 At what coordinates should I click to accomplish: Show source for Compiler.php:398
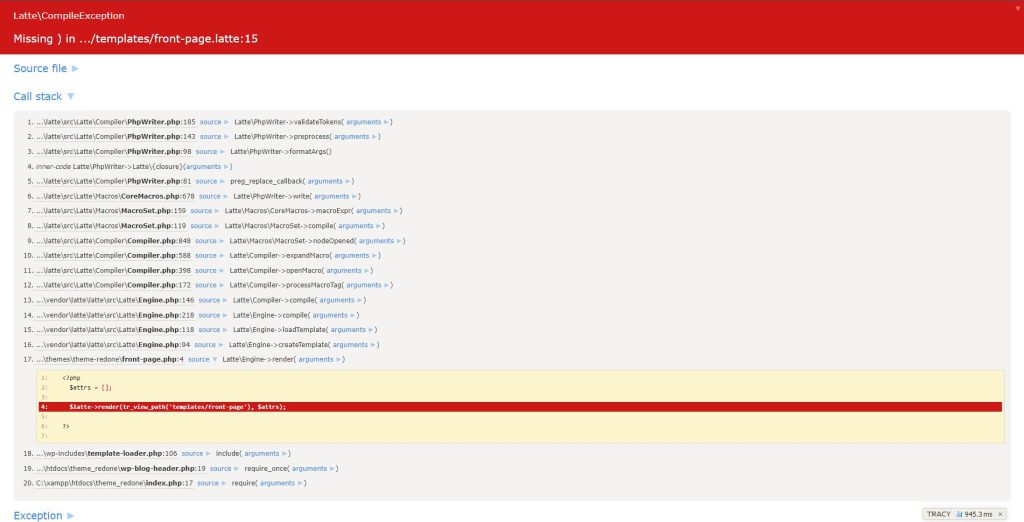pyautogui.click(x=210, y=270)
